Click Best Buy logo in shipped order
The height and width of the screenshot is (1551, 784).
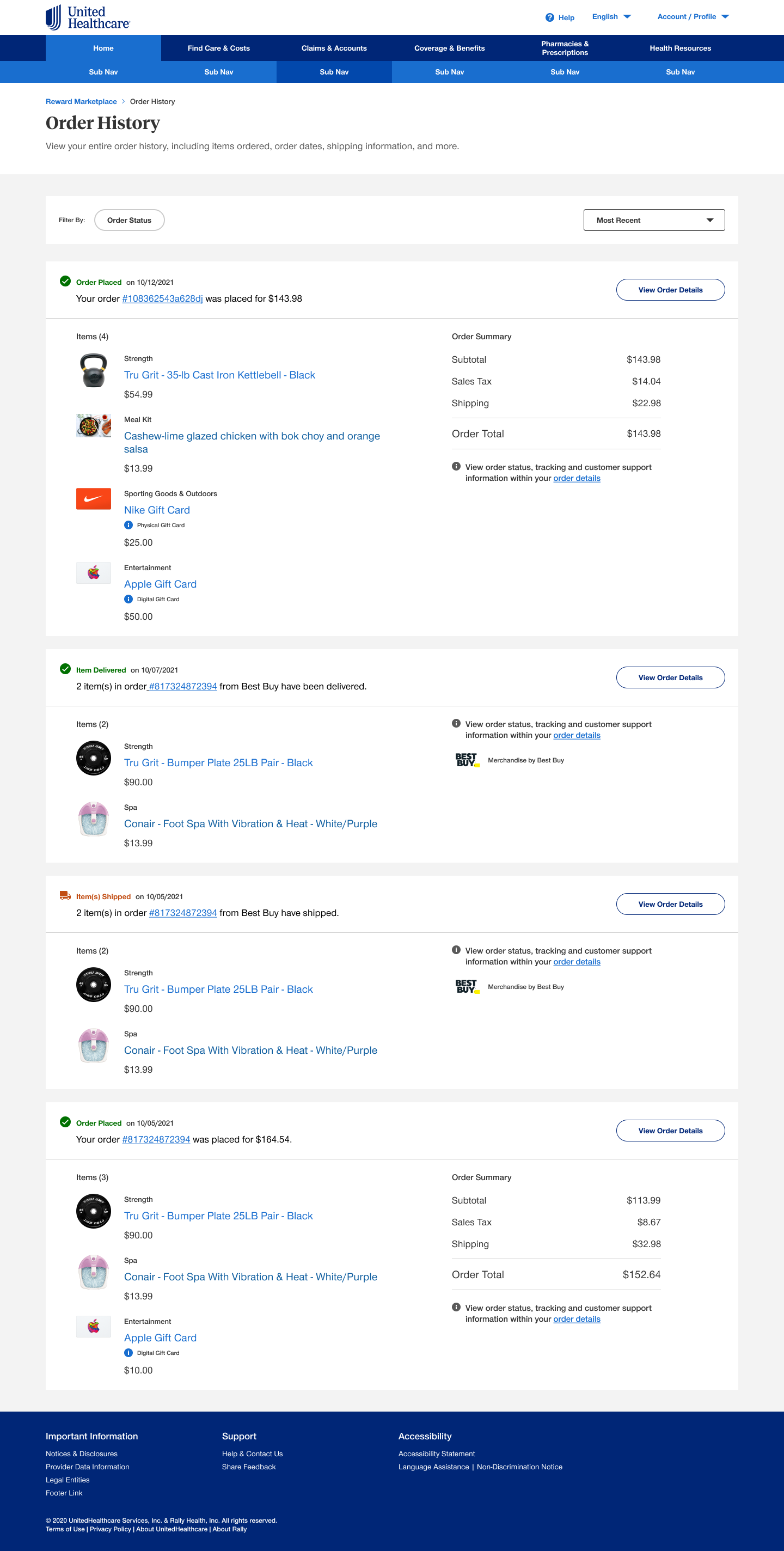tap(467, 986)
